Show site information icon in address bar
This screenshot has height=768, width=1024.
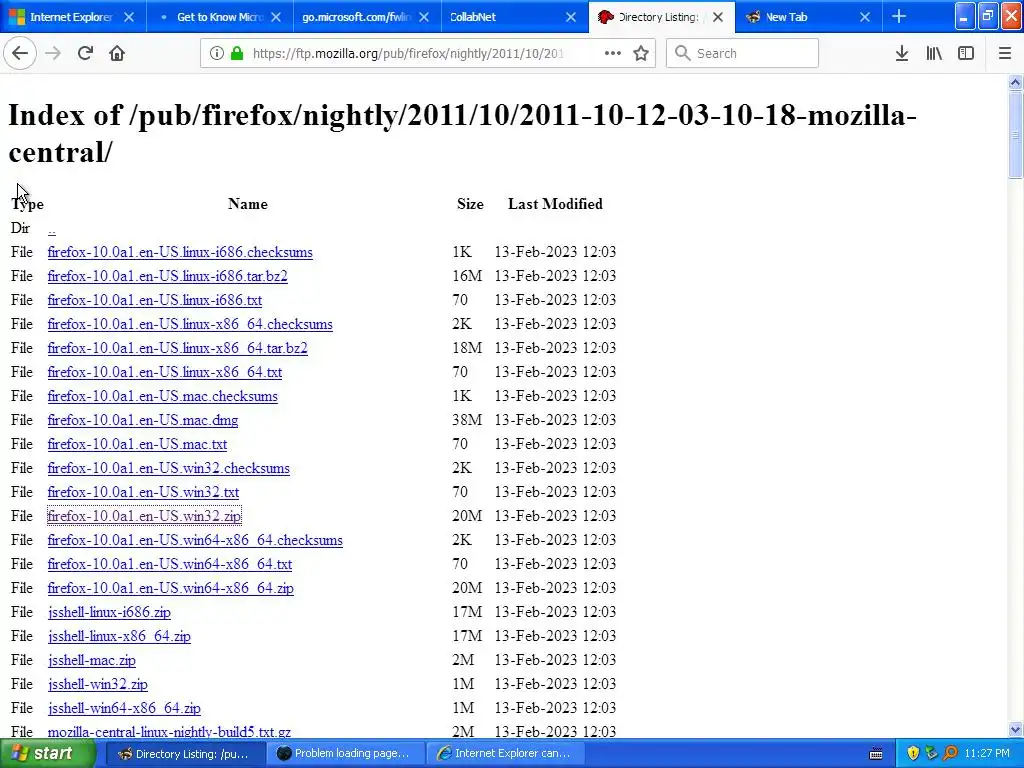point(216,54)
